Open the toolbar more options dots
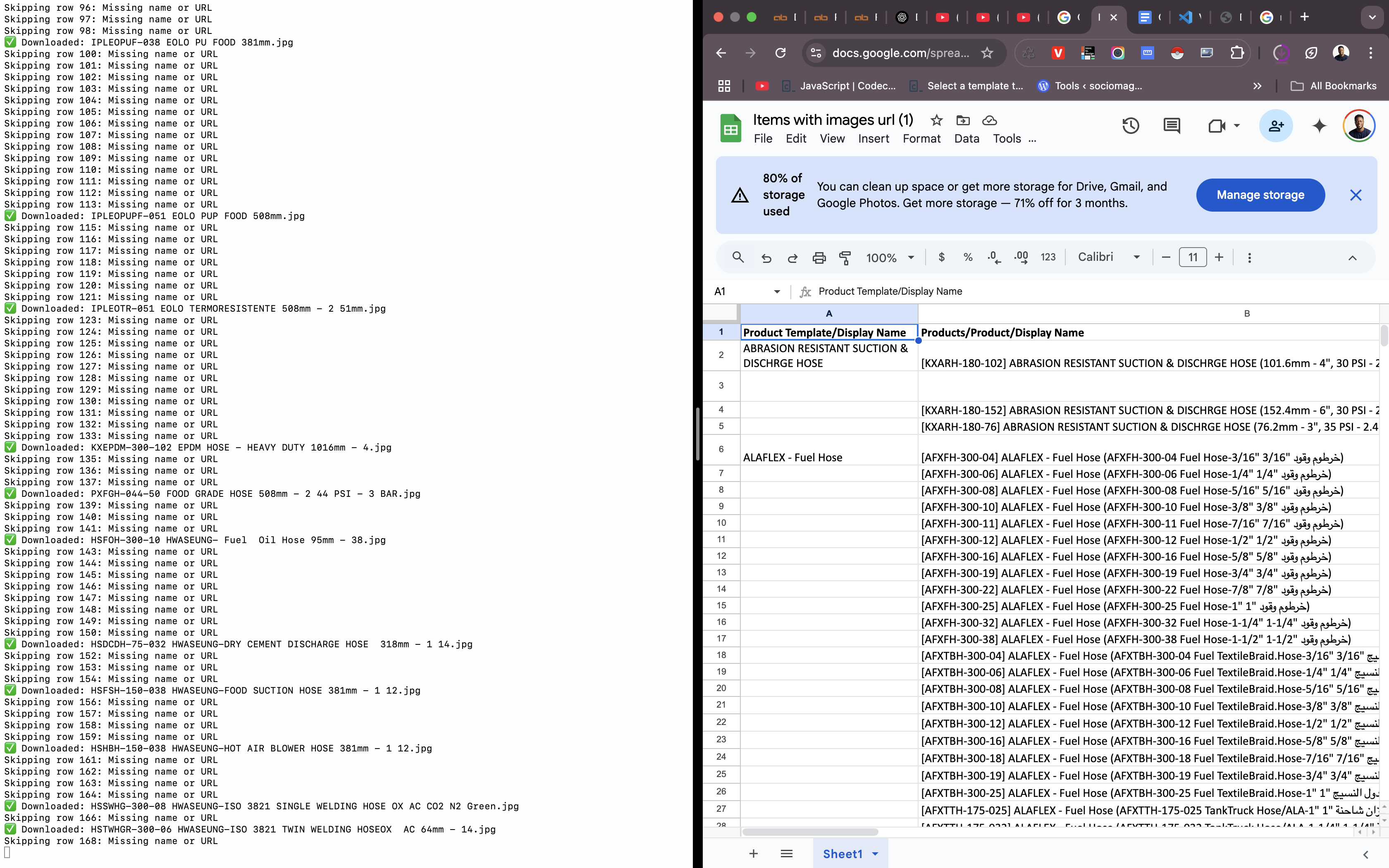 1250,258
